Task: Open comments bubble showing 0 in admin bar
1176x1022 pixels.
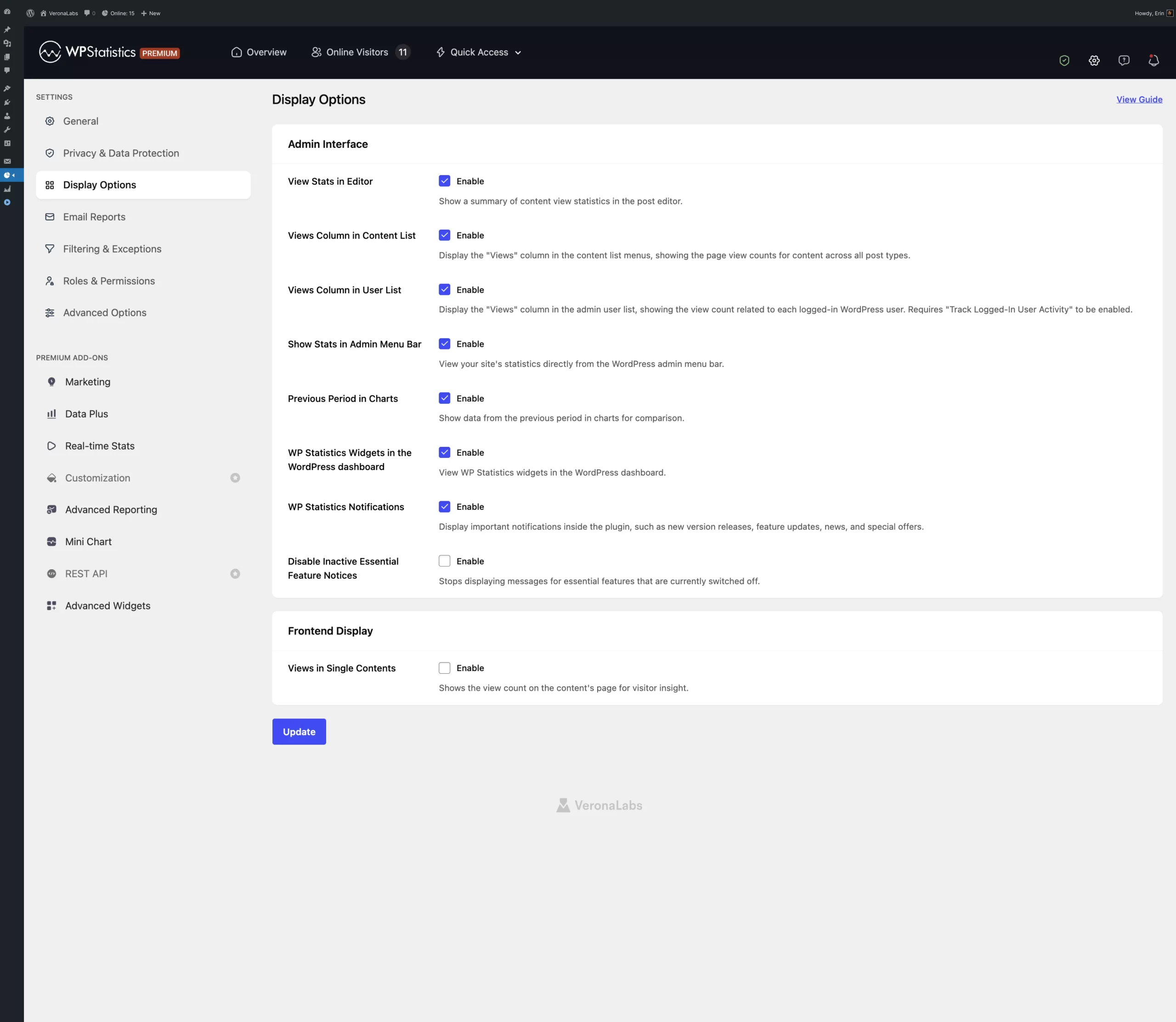Action: [90, 13]
